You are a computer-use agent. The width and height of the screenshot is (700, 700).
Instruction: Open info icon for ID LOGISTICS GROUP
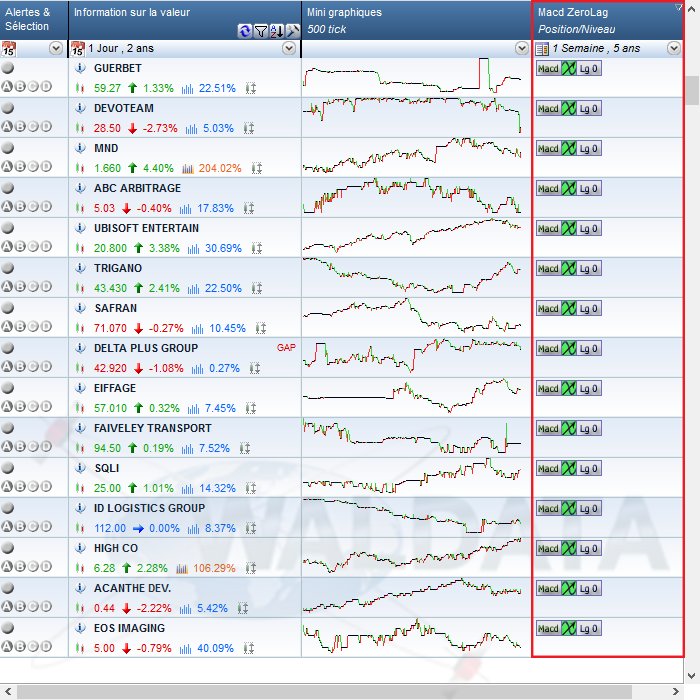(80, 508)
